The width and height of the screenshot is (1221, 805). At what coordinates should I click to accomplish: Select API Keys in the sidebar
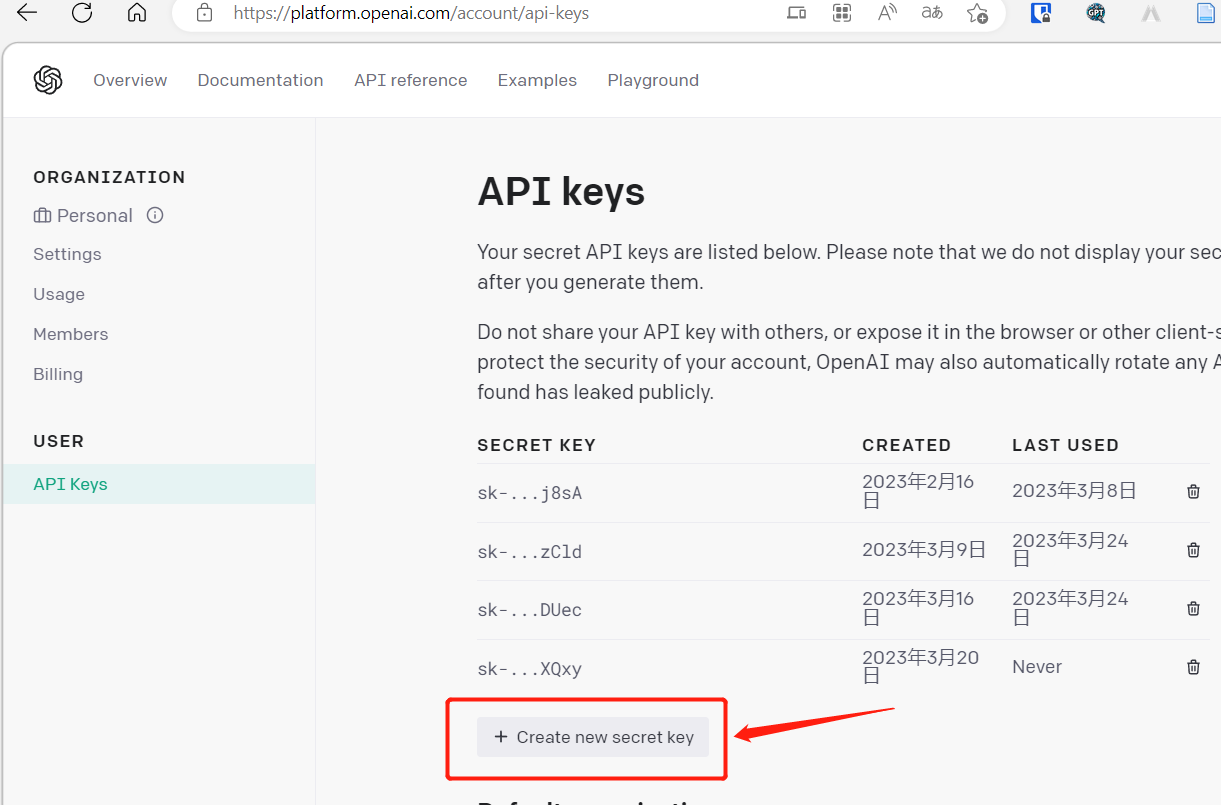click(x=159, y=484)
